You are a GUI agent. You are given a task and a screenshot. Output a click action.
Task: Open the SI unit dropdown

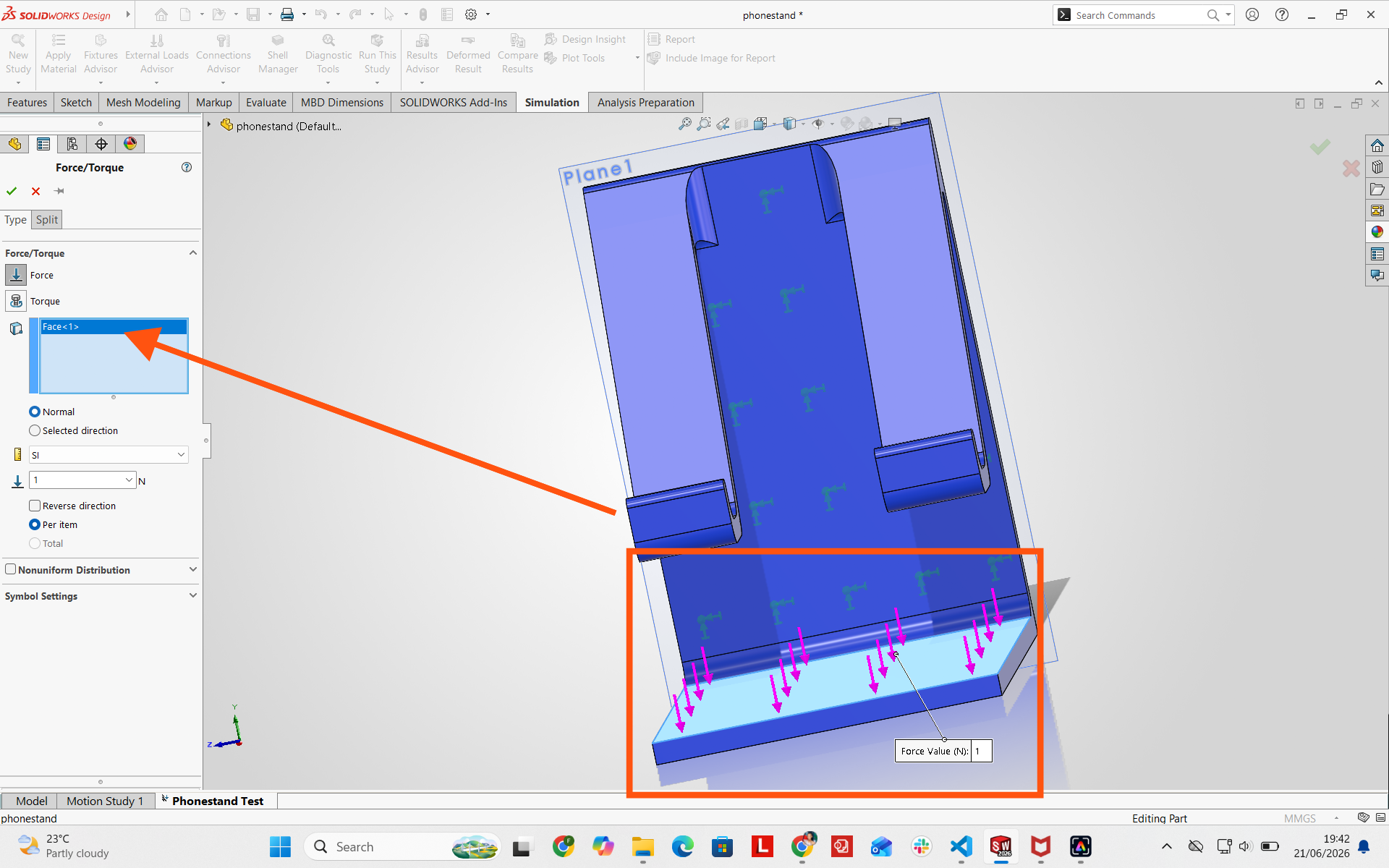tap(109, 454)
